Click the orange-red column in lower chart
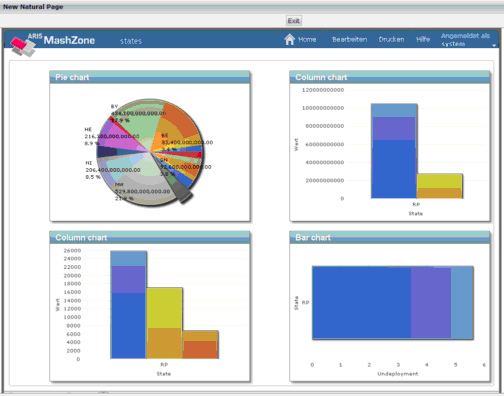This screenshot has width=504, height=396. 200,350
